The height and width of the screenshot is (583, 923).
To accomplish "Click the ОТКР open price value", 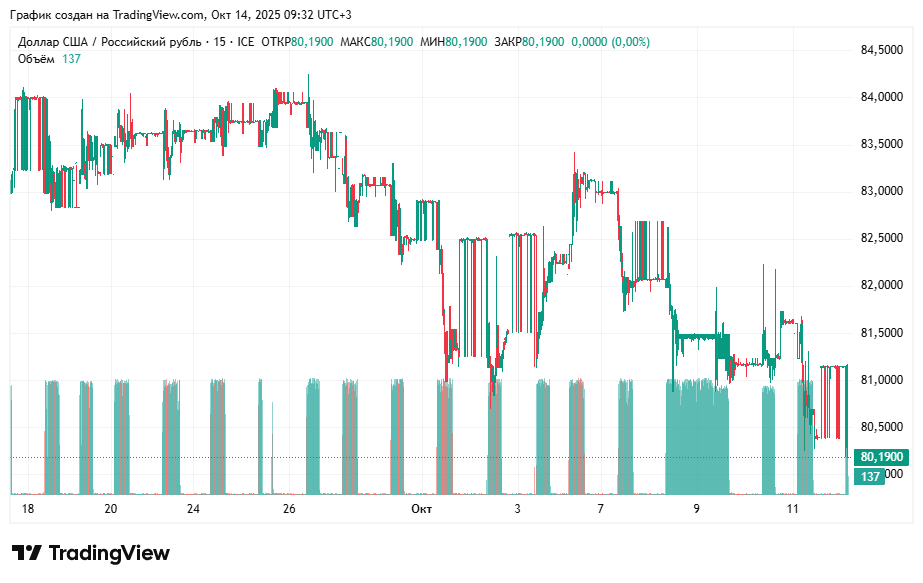I will click(313, 42).
